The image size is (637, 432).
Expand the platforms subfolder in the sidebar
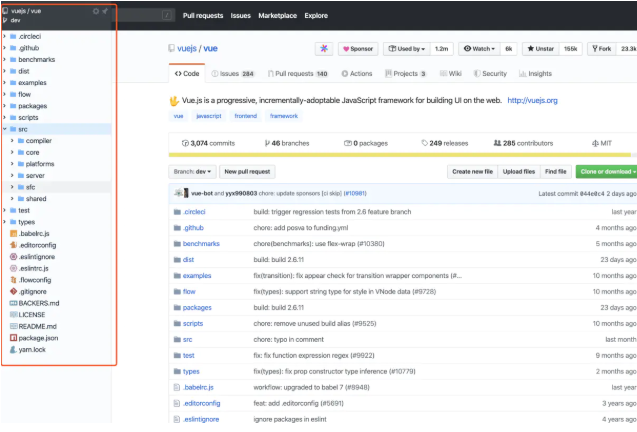point(12,164)
